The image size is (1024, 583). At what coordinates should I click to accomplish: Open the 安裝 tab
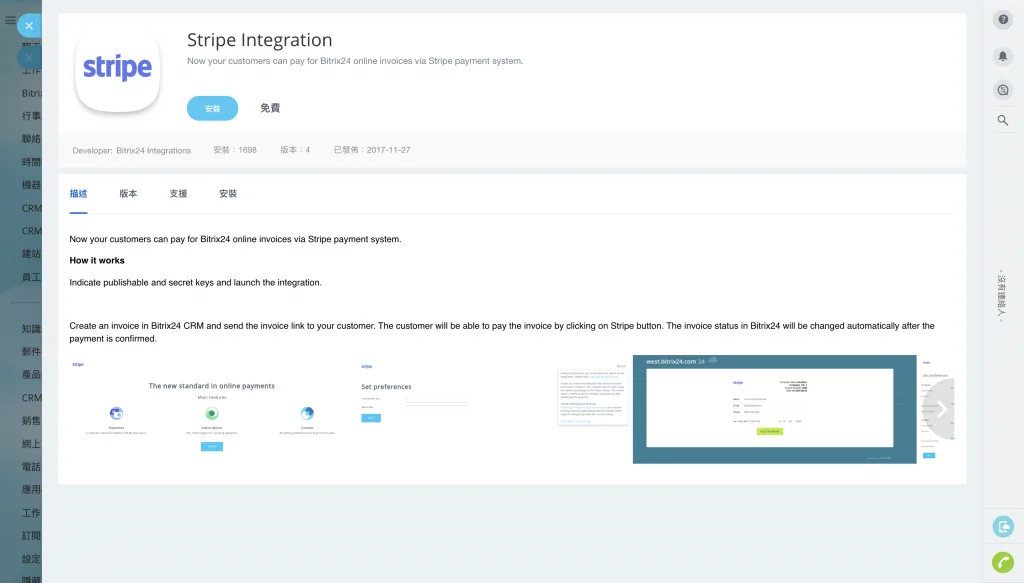pos(228,194)
